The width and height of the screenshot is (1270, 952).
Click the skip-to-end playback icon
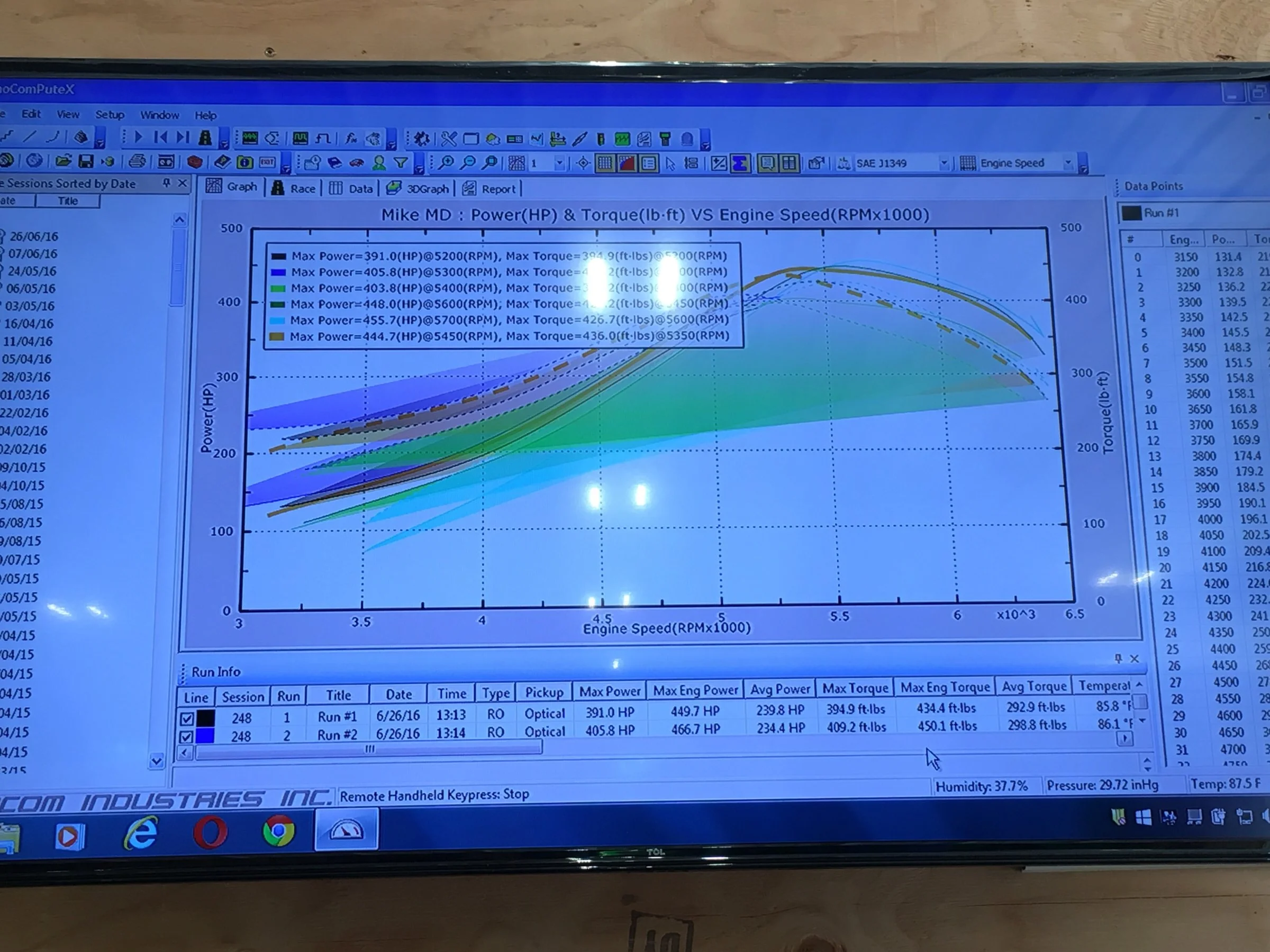click(183, 137)
